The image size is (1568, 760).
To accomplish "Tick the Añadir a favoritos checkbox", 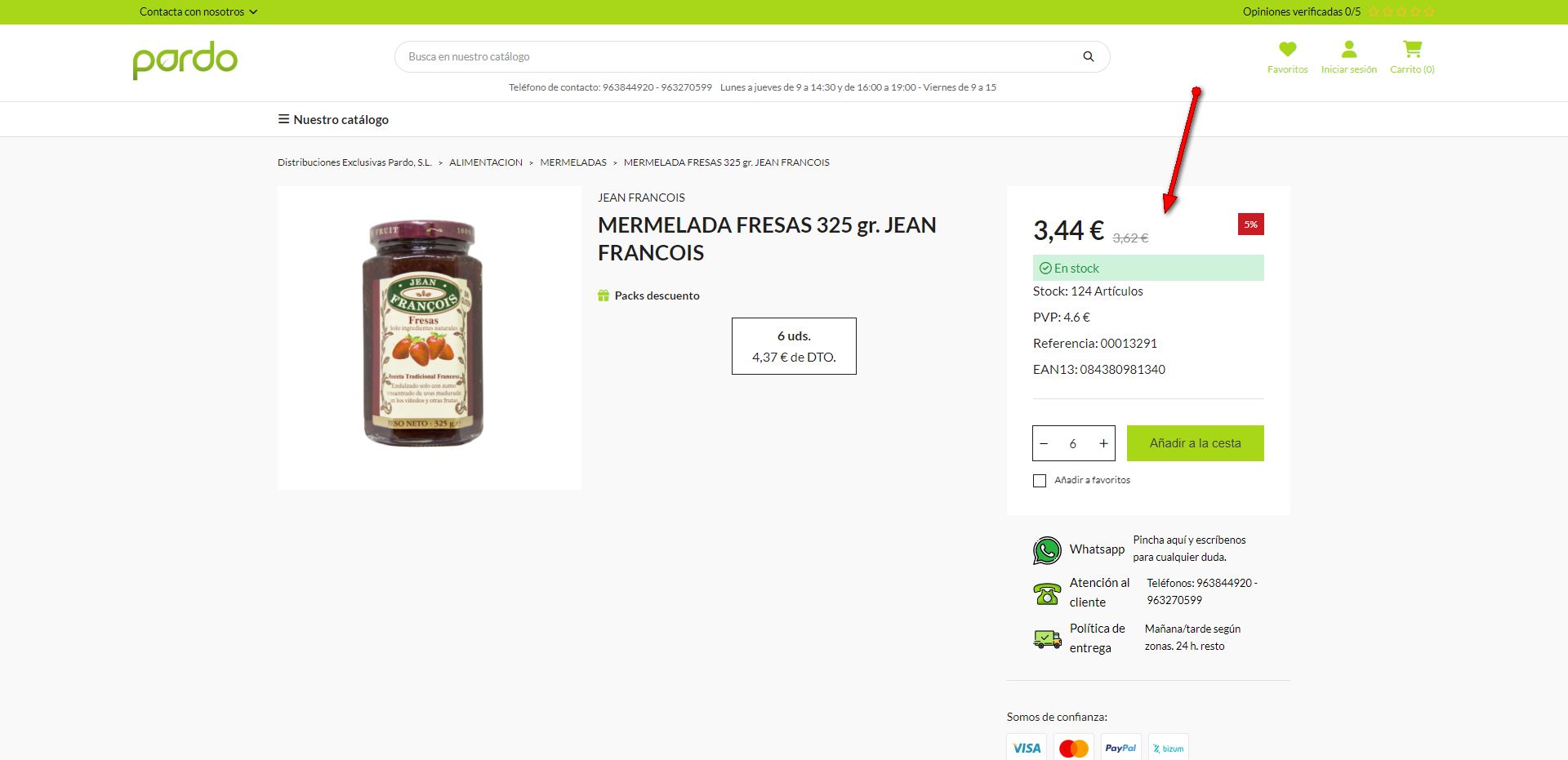I will click(x=1040, y=481).
